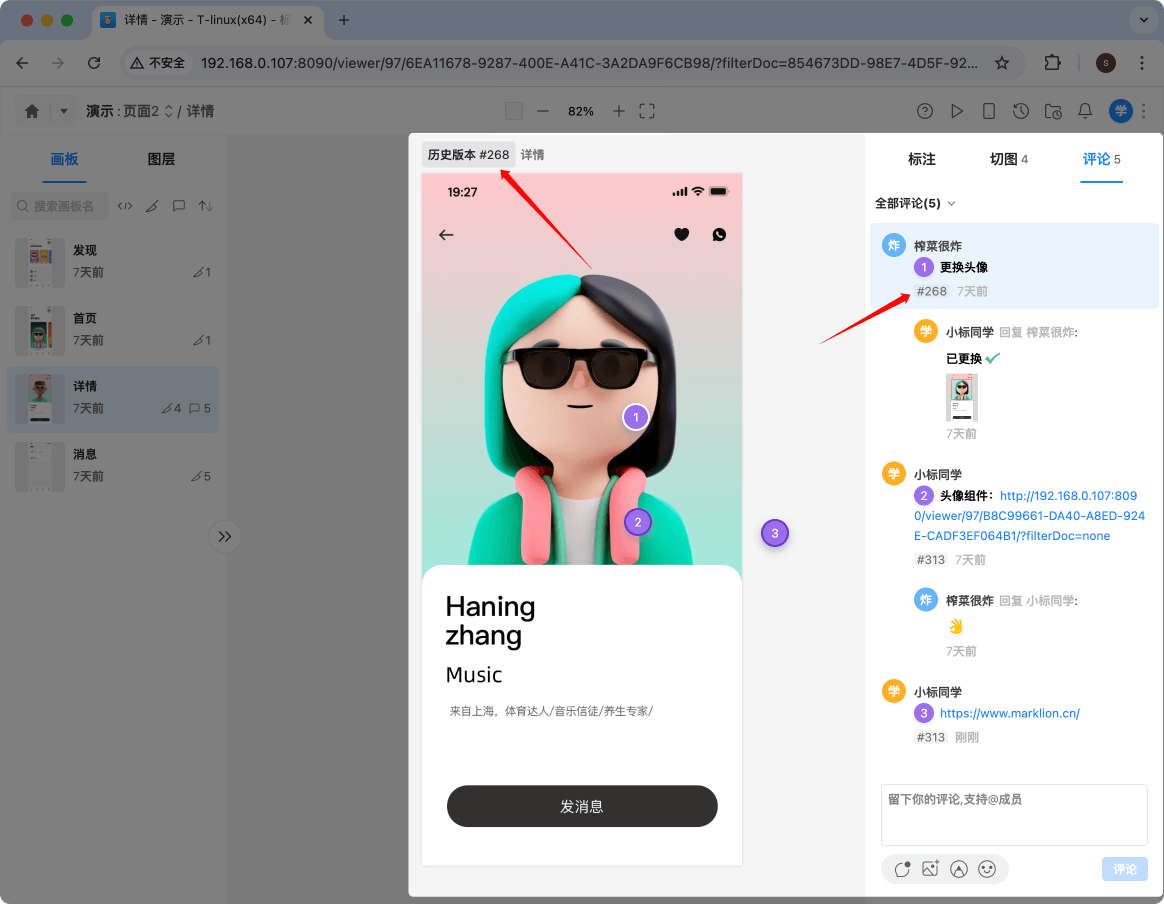Visit the marklion.cn link in comments
Viewport: 1164px width, 904px height.
(x=1009, y=713)
